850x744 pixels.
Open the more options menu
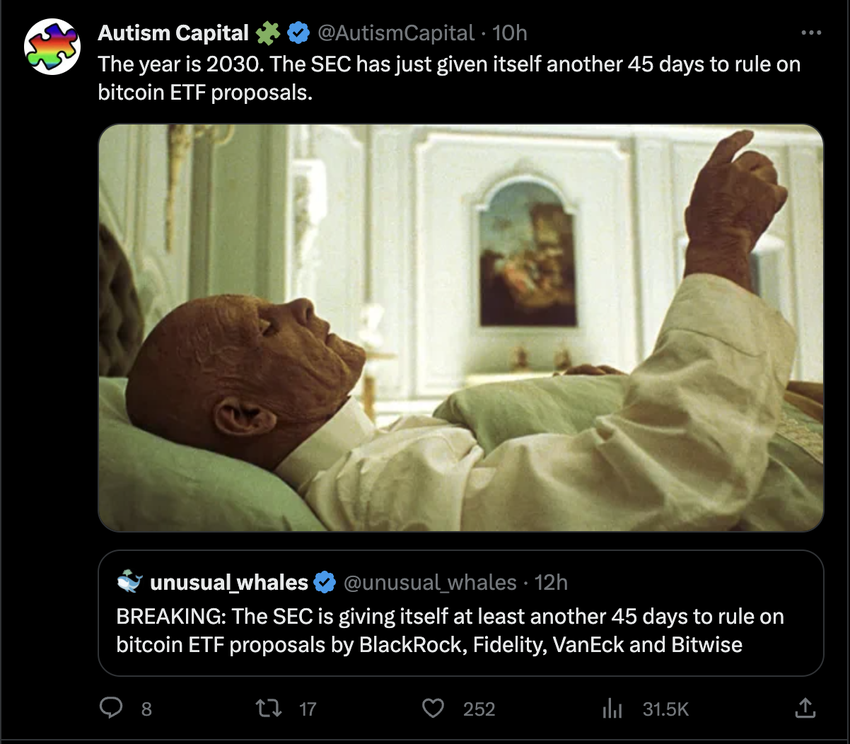[x=812, y=32]
